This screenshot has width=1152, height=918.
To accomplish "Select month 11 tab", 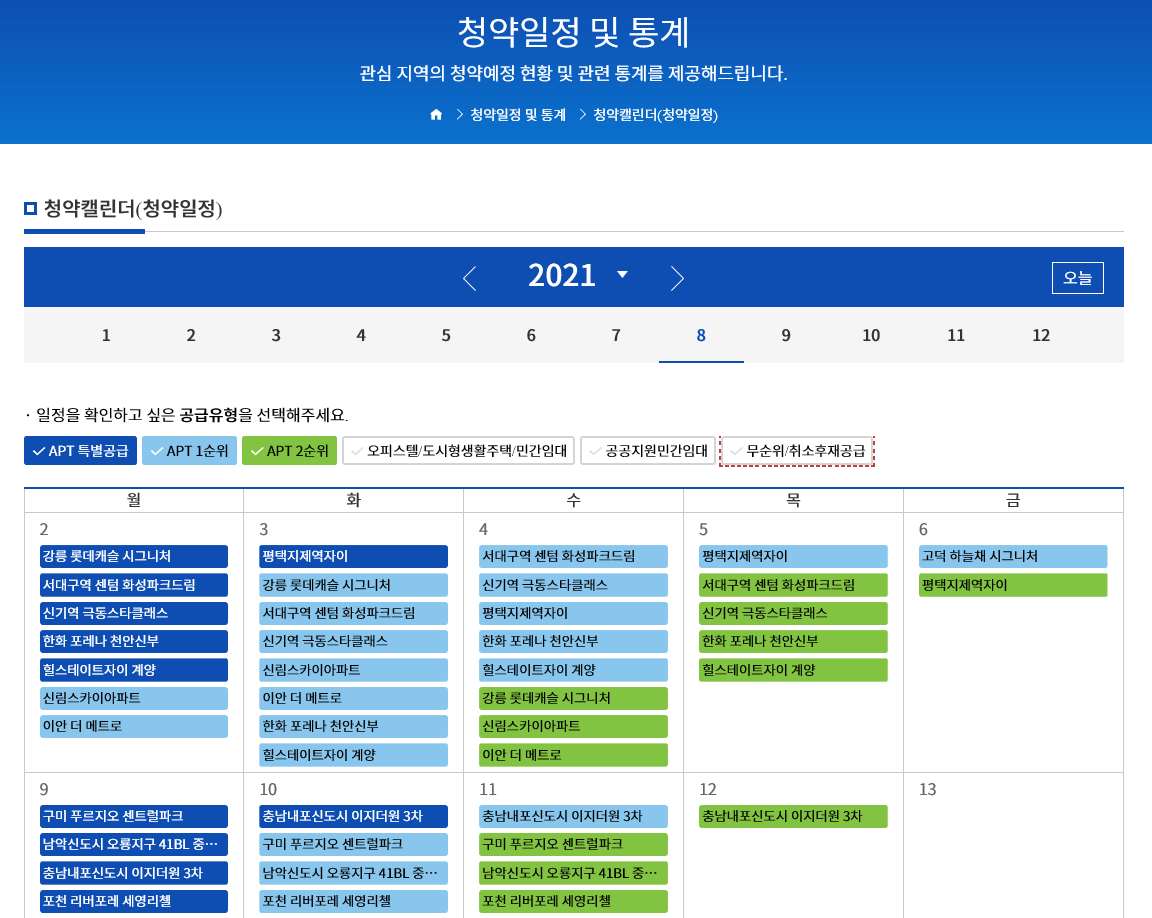I will click(x=956, y=335).
